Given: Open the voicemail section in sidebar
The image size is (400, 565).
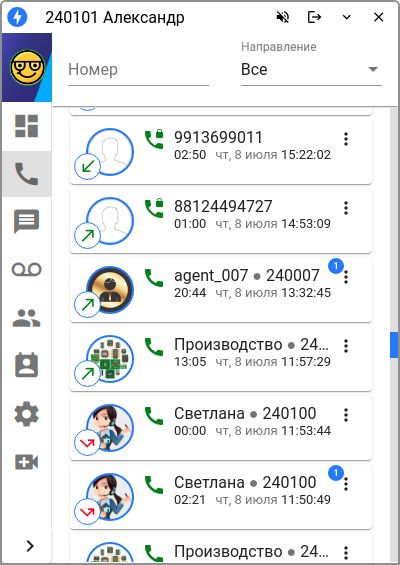Looking at the screenshot, I should point(26,270).
